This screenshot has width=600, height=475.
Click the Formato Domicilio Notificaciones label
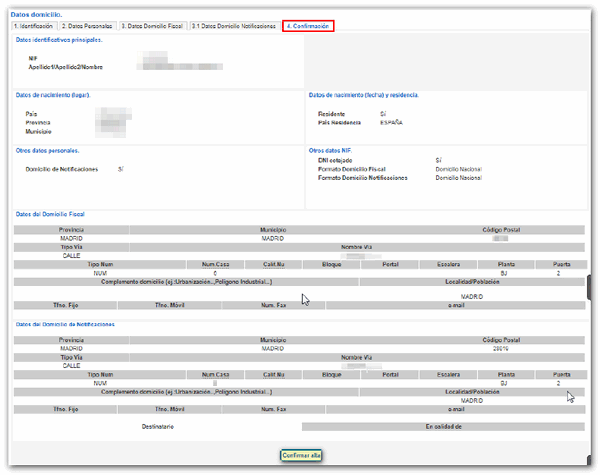click(x=362, y=178)
